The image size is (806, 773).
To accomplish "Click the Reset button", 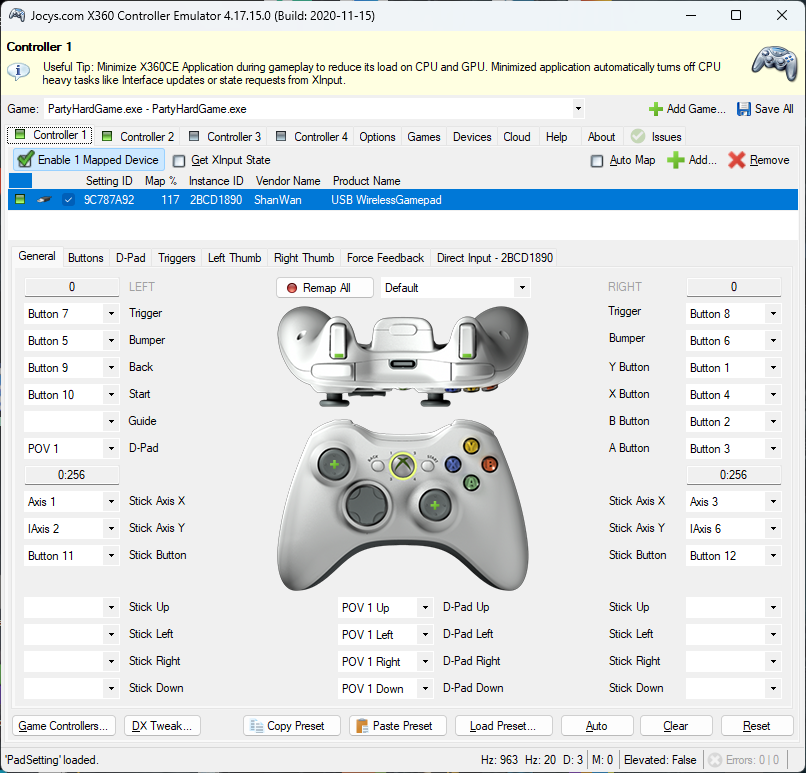I will pyautogui.click(x=757, y=726).
